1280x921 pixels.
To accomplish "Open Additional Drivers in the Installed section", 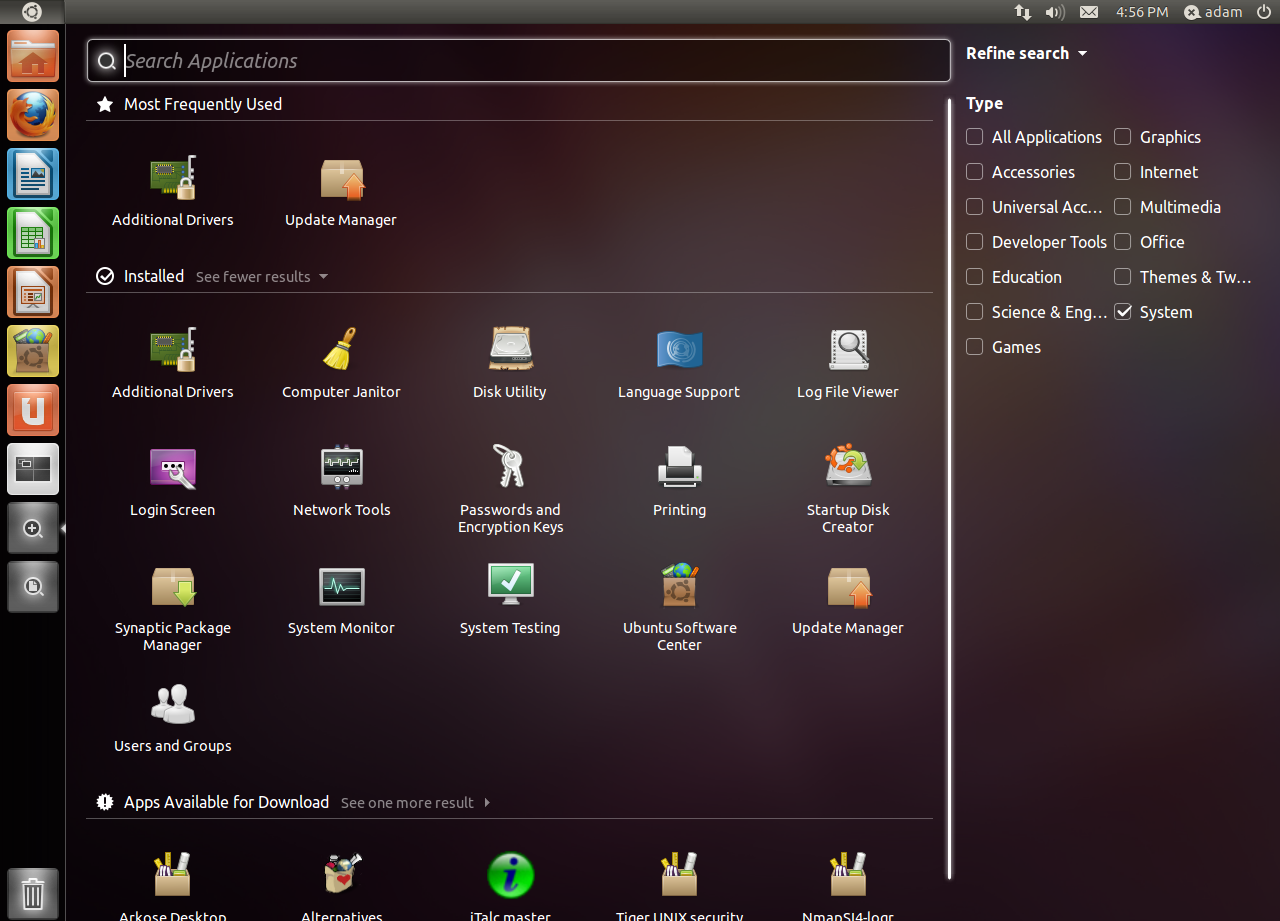I will [173, 363].
